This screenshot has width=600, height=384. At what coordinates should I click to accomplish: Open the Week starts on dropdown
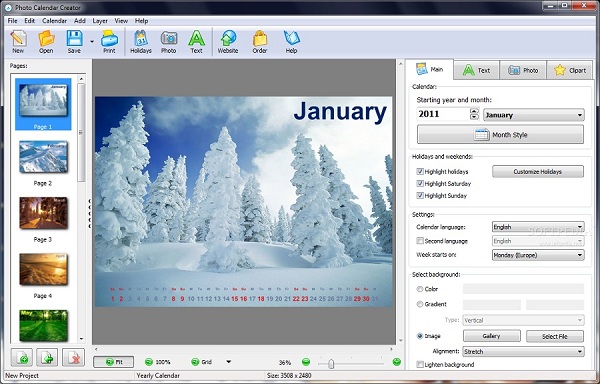tap(538, 255)
